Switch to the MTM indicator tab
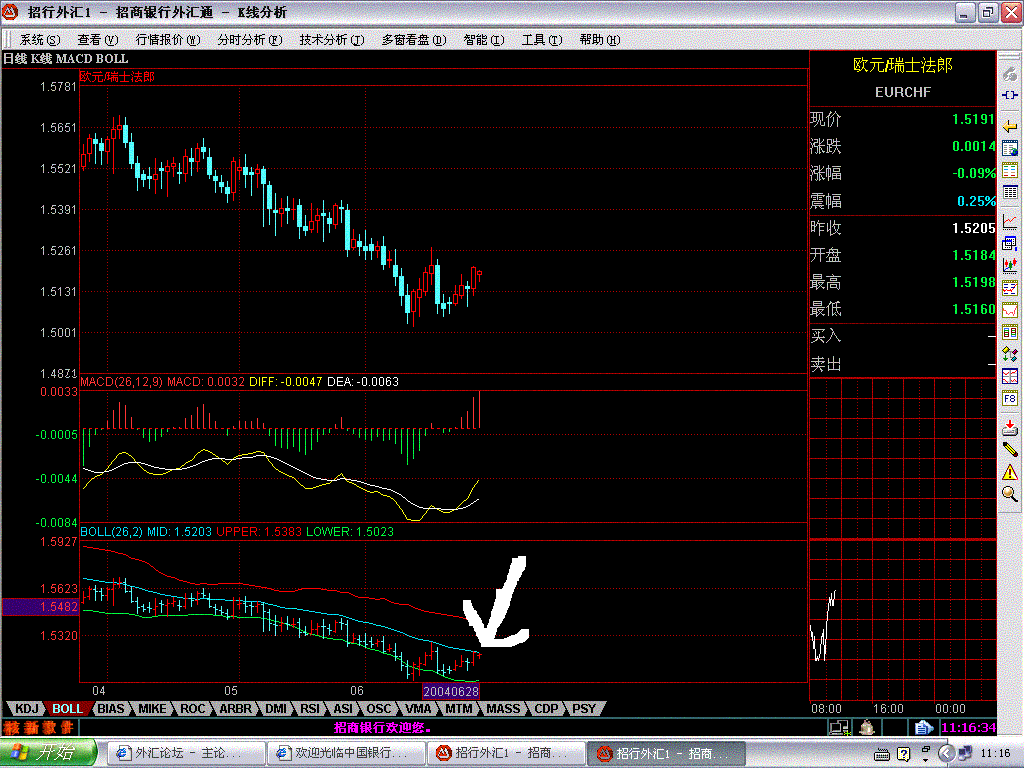The width and height of the screenshot is (1024, 768). pos(458,708)
